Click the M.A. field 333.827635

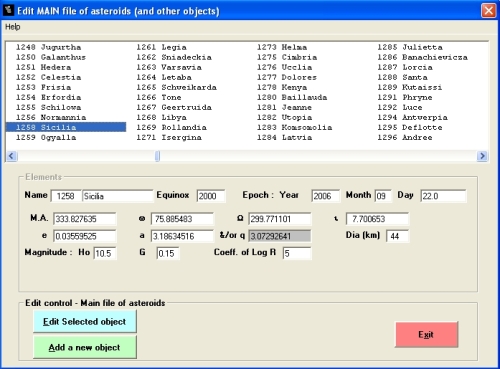tap(85, 219)
